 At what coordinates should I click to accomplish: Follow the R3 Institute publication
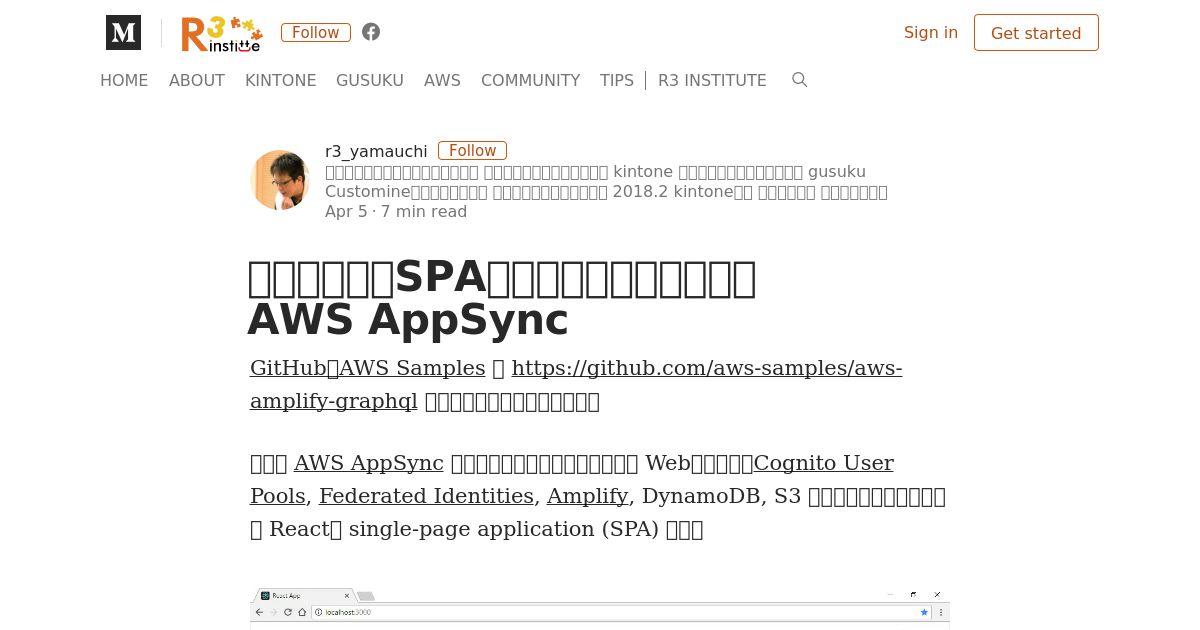point(316,32)
